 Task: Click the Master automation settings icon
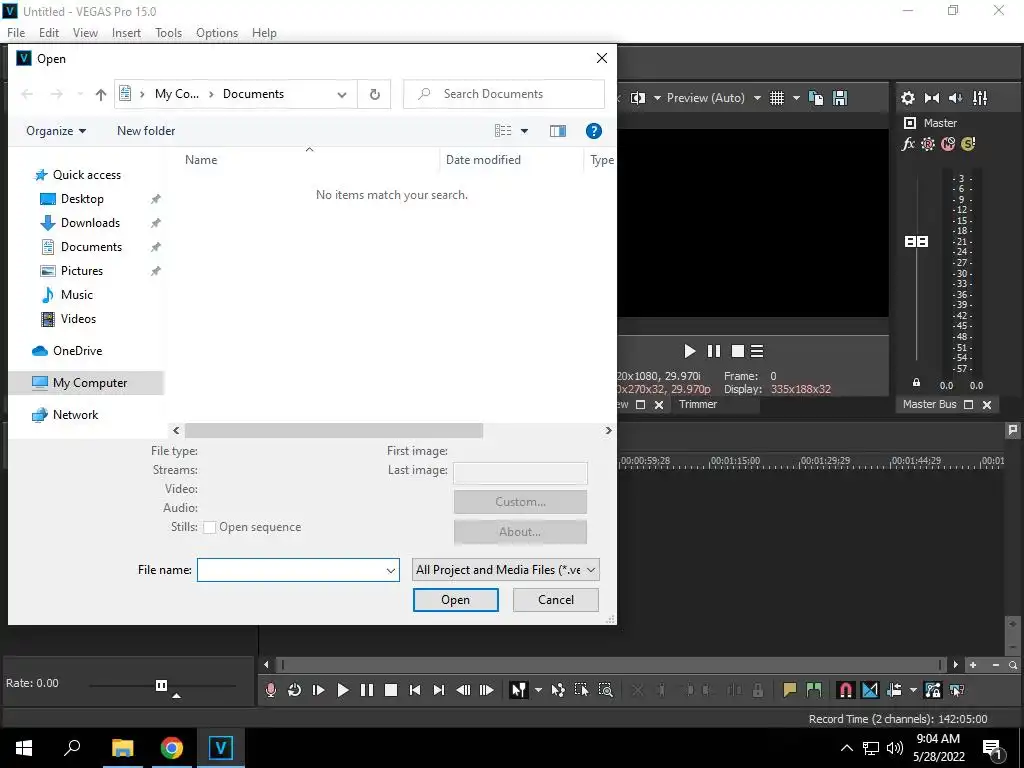pos(927,144)
